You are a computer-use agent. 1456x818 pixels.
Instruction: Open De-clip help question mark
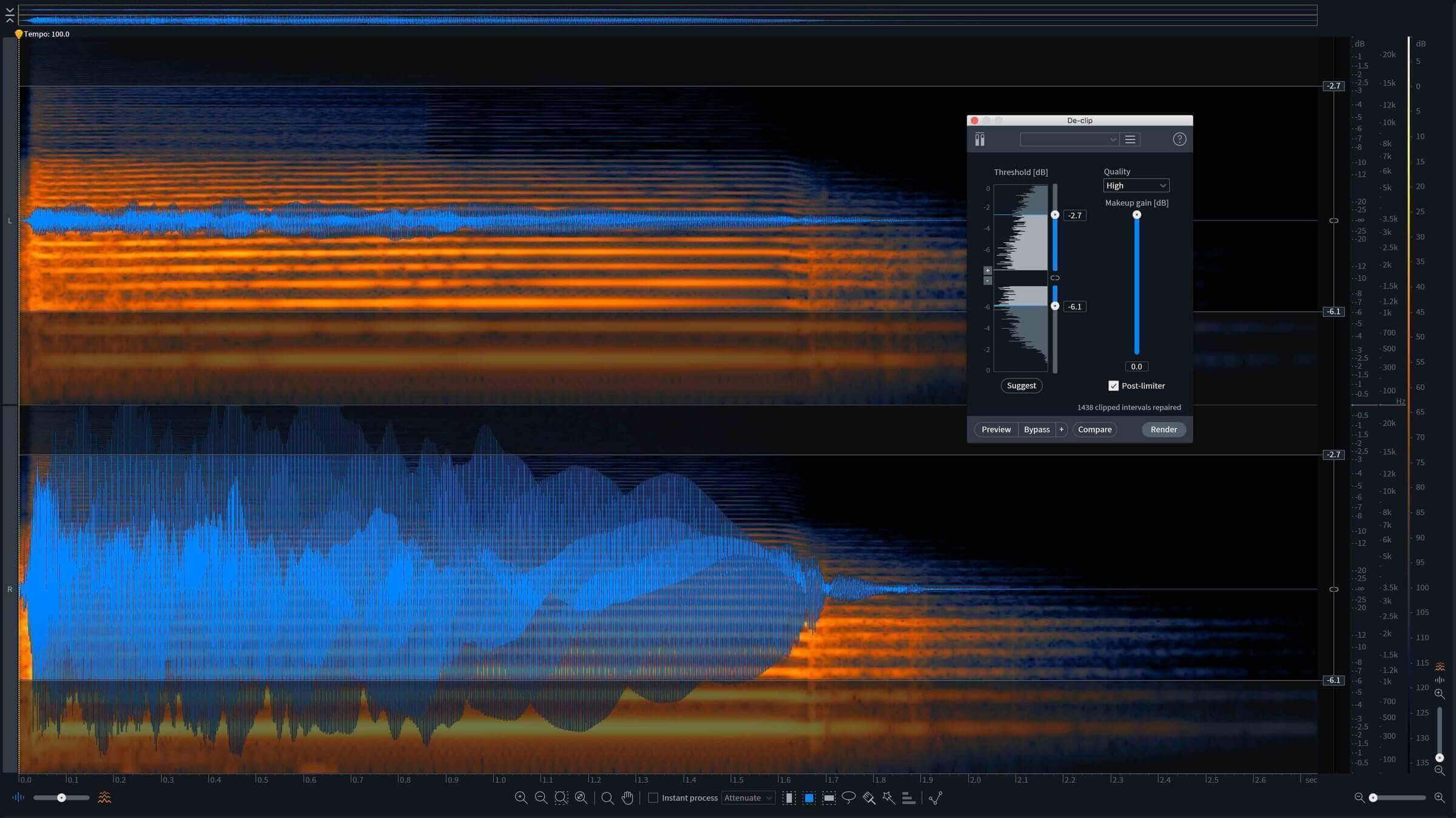[x=1179, y=140]
